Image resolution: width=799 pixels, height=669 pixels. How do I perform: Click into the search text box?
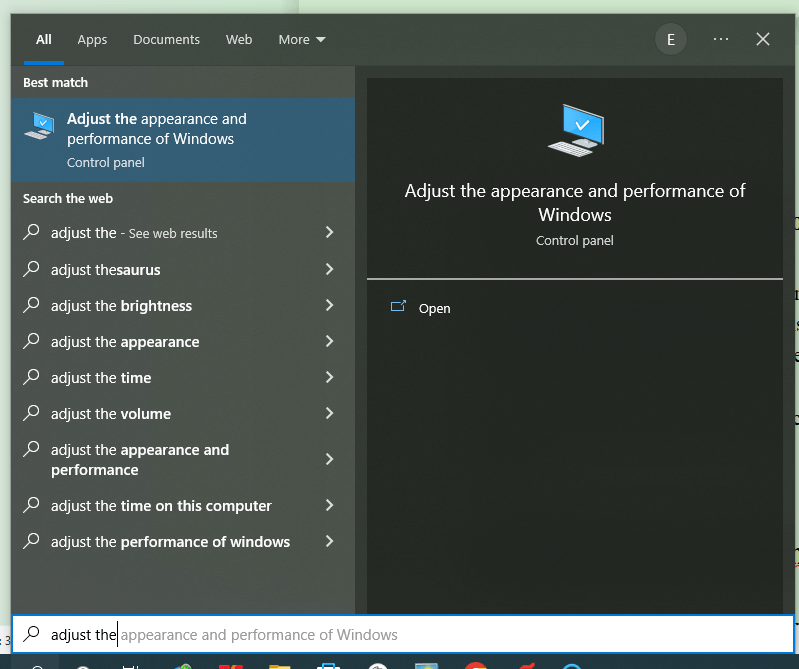click(403, 634)
